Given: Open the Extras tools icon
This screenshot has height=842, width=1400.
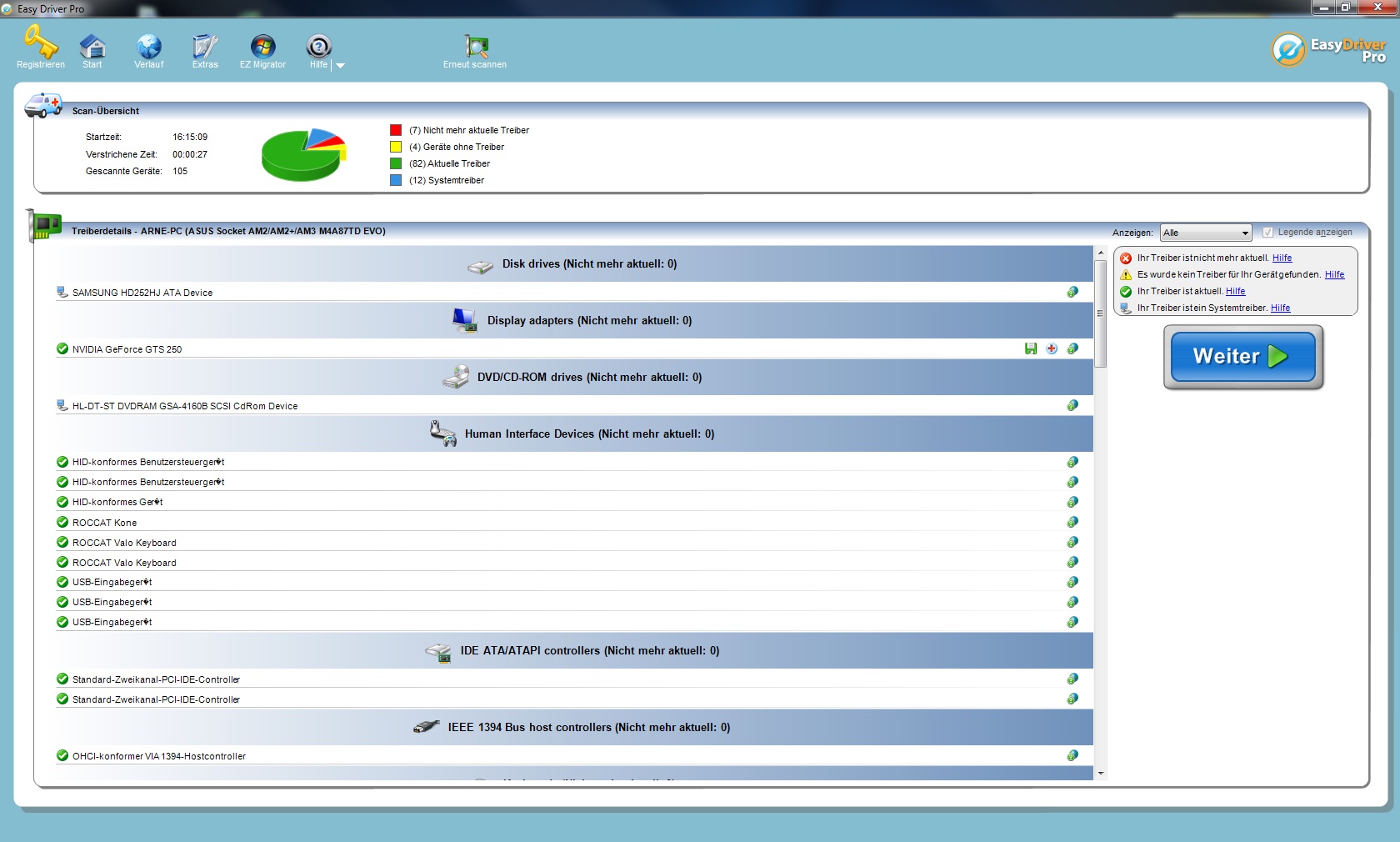Looking at the screenshot, I should [x=205, y=46].
